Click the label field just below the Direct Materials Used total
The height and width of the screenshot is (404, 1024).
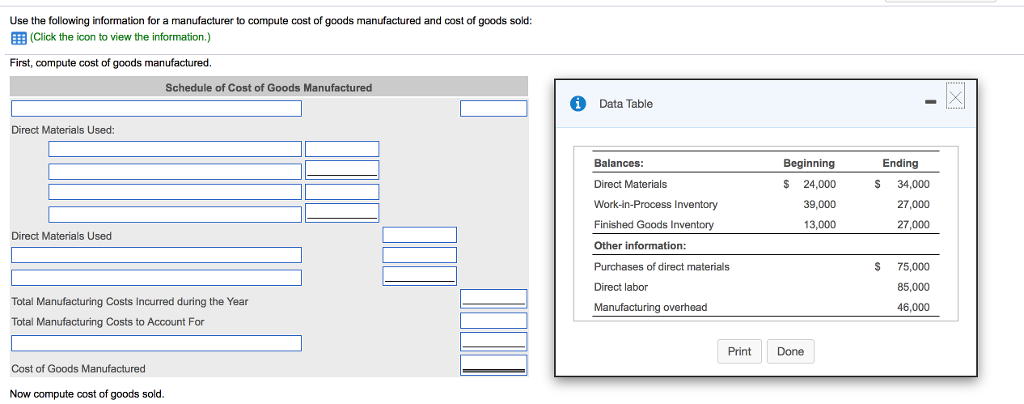156,255
